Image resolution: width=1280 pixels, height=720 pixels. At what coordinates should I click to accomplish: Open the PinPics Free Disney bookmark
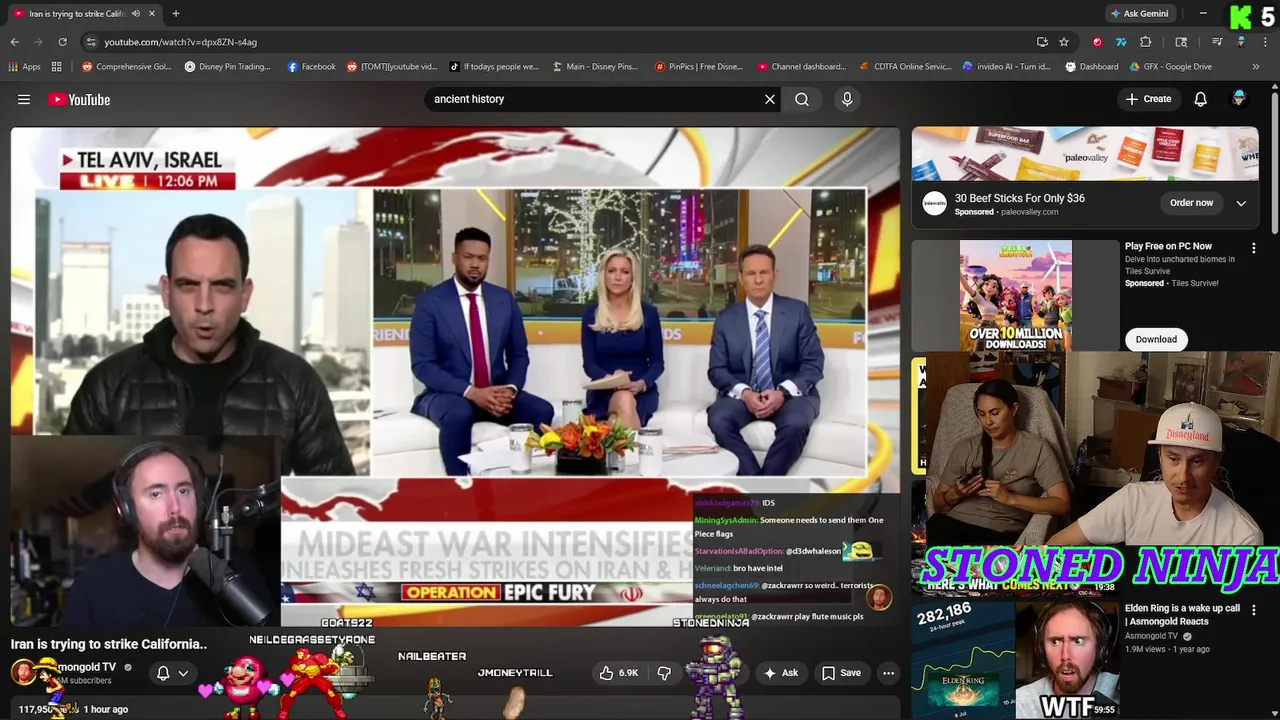tap(698, 67)
